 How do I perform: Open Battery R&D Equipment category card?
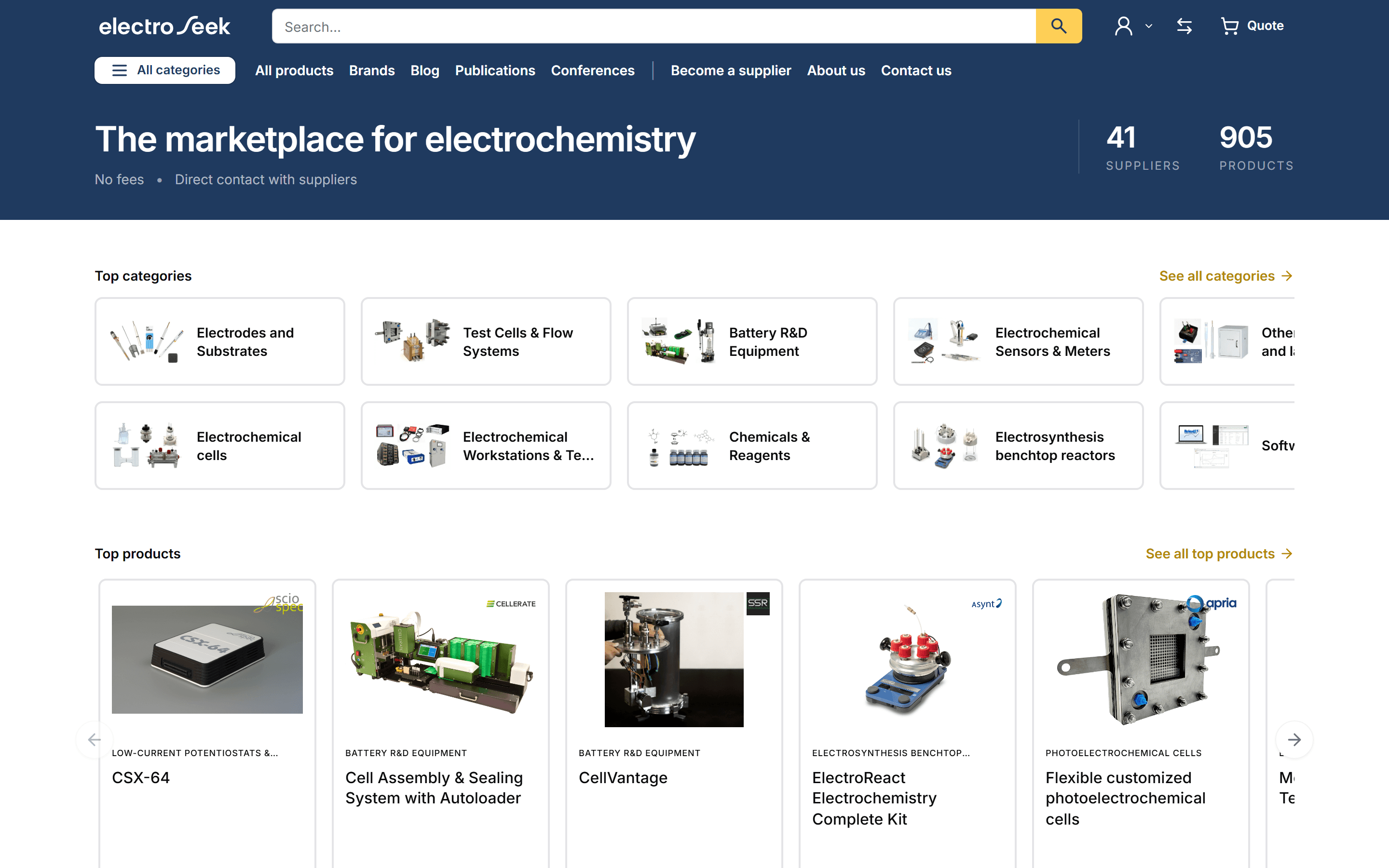[x=752, y=341]
